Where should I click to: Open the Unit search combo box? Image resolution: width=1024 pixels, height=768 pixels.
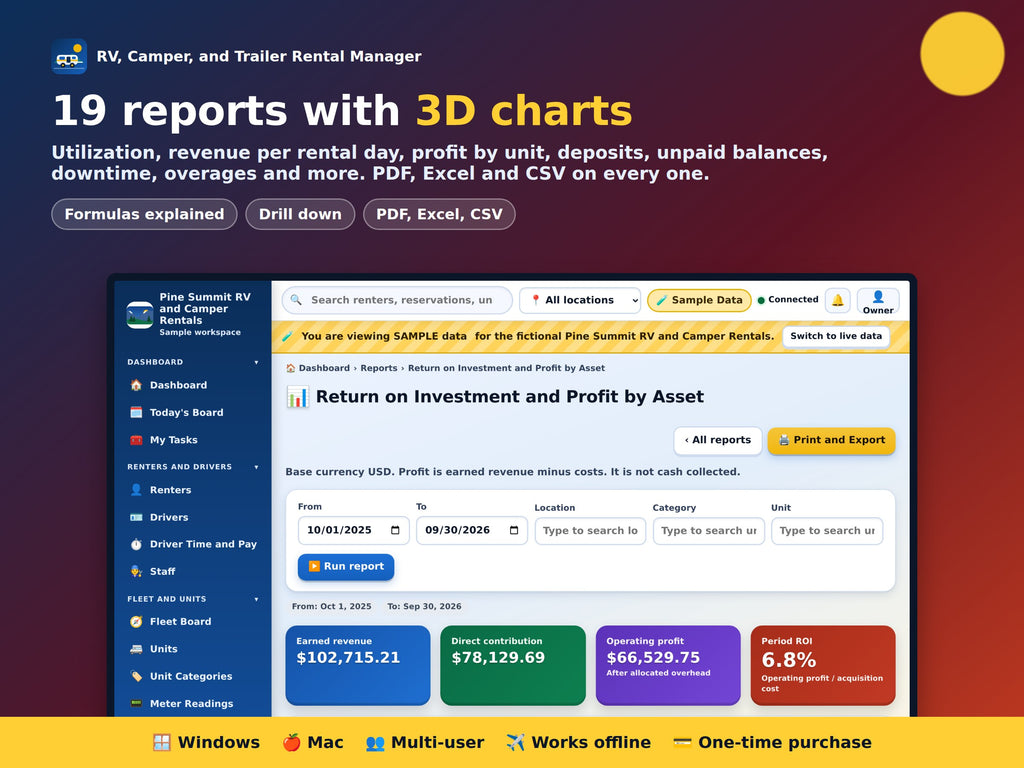(827, 531)
